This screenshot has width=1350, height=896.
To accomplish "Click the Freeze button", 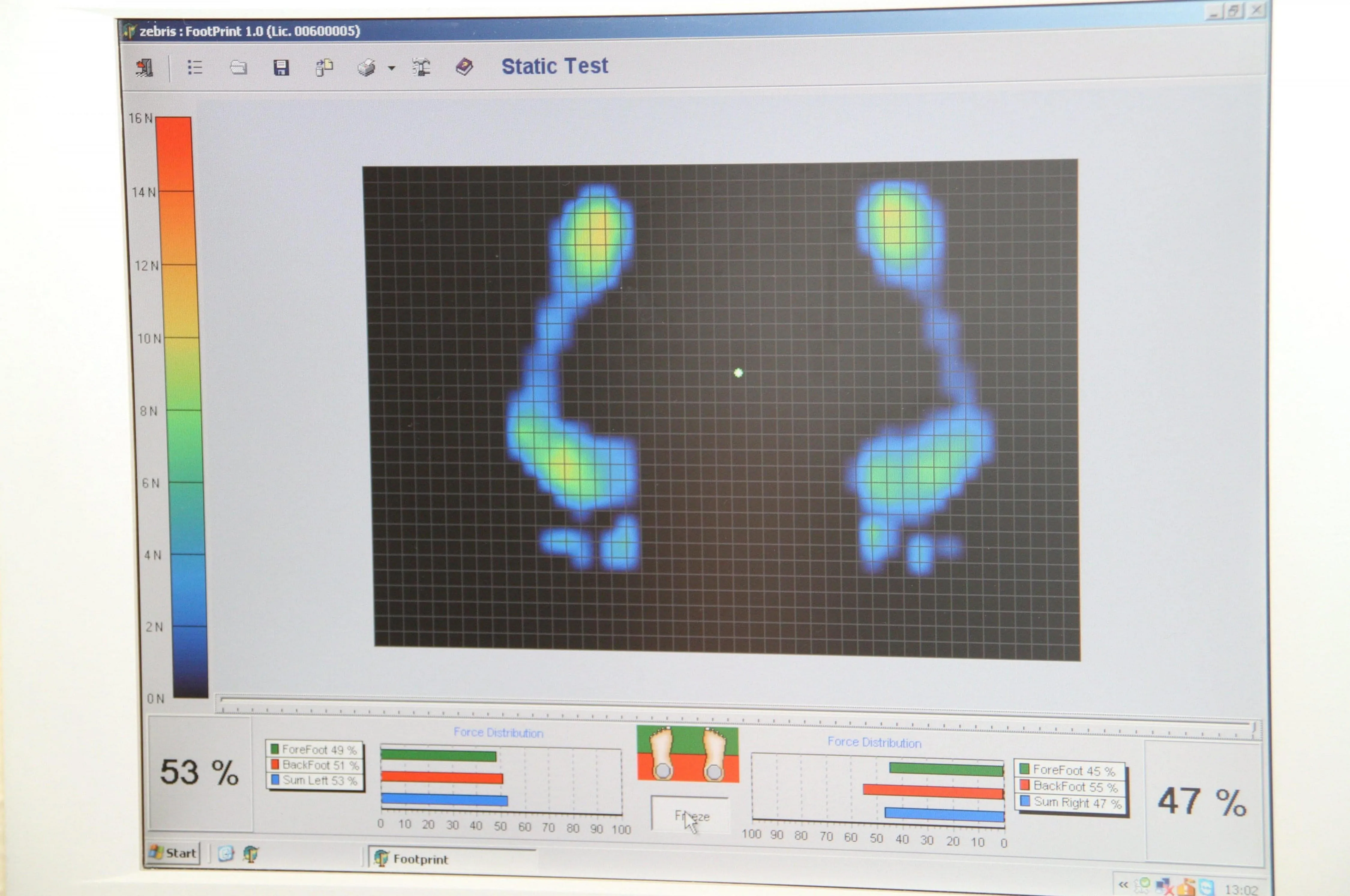I will point(691,816).
